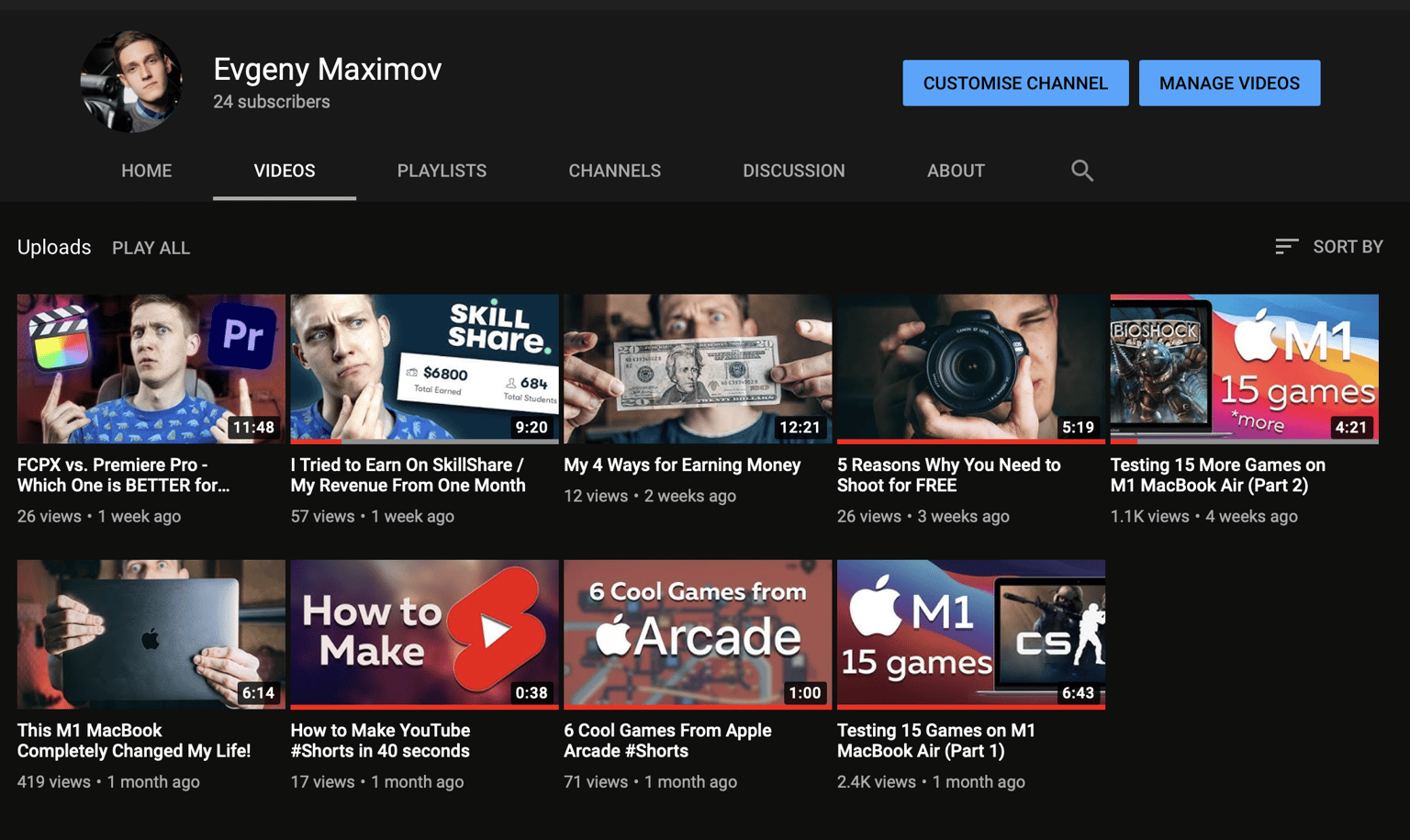The height and width of the screenshot is (840, 1410).
Task: Open Bioshock M1 15 games thumbnail
Action: [x=1244, y=369]
